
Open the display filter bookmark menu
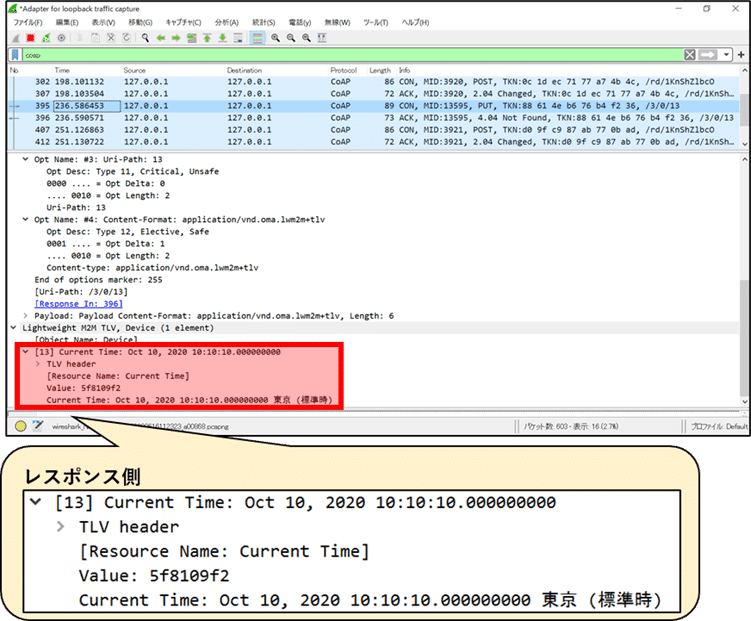pos(15,55)
